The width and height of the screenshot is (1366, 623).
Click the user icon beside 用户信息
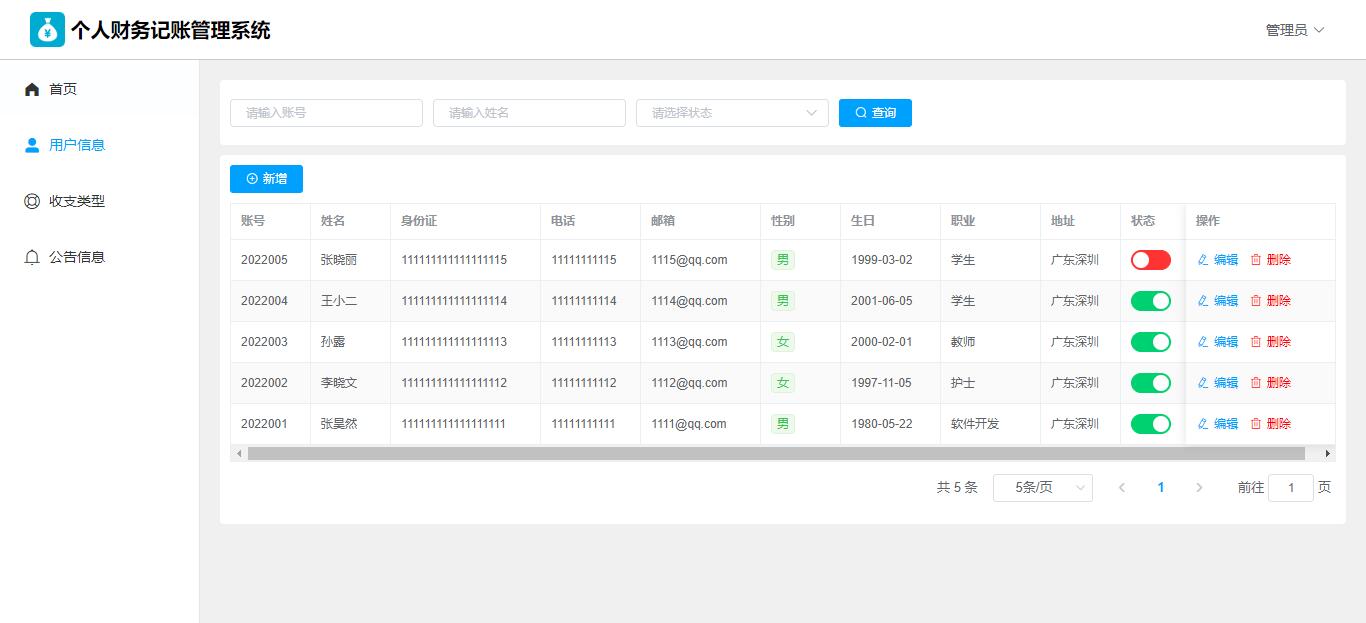coord(32,145)
